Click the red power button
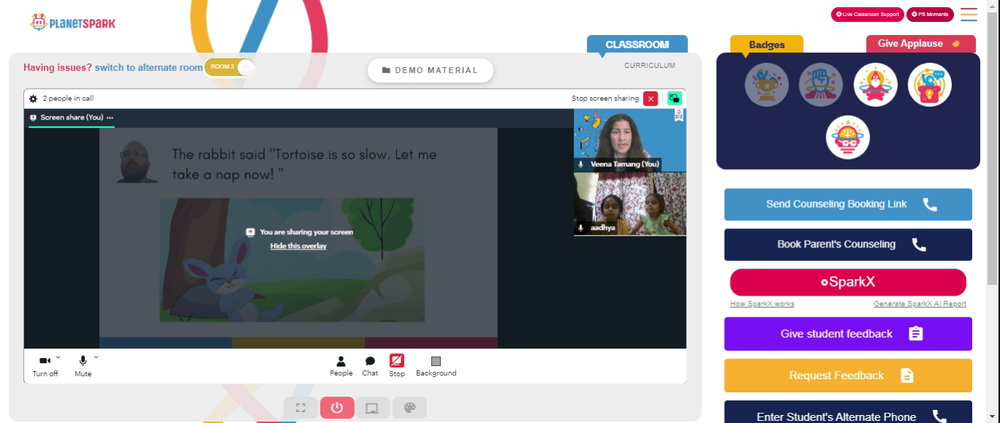 pos(337,408)
